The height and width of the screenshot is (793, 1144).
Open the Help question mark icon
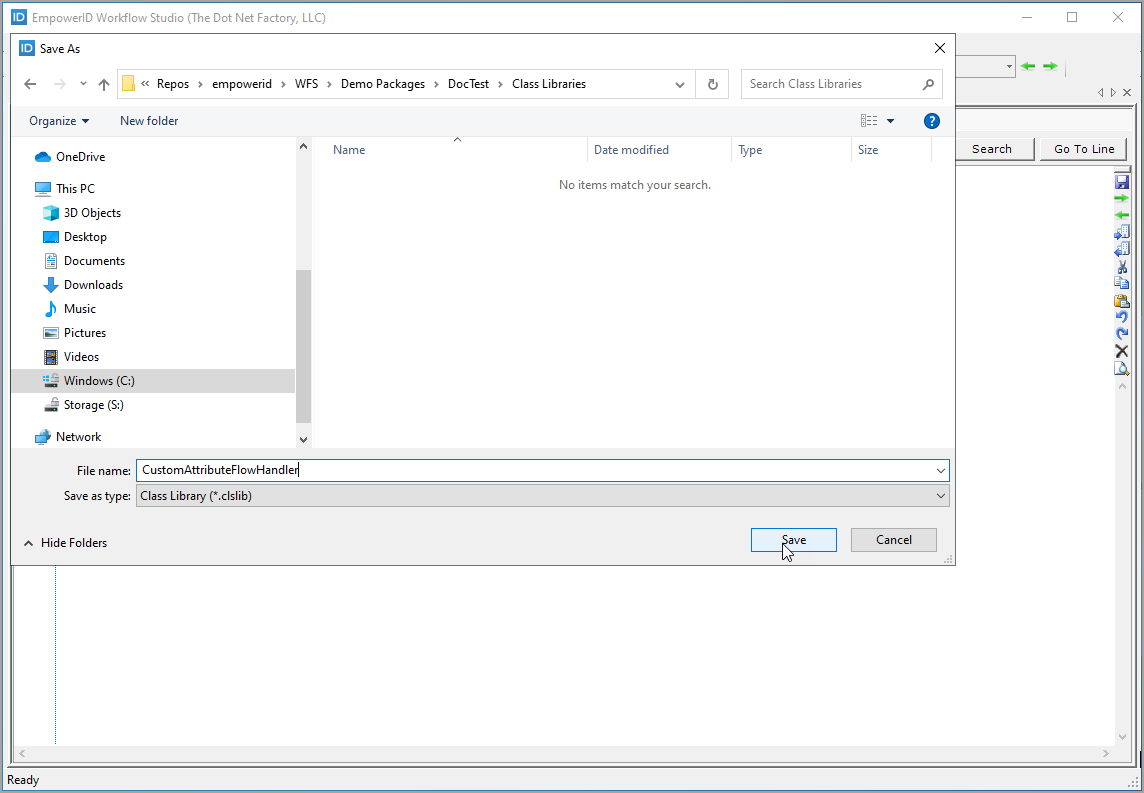tap(931, 121)
